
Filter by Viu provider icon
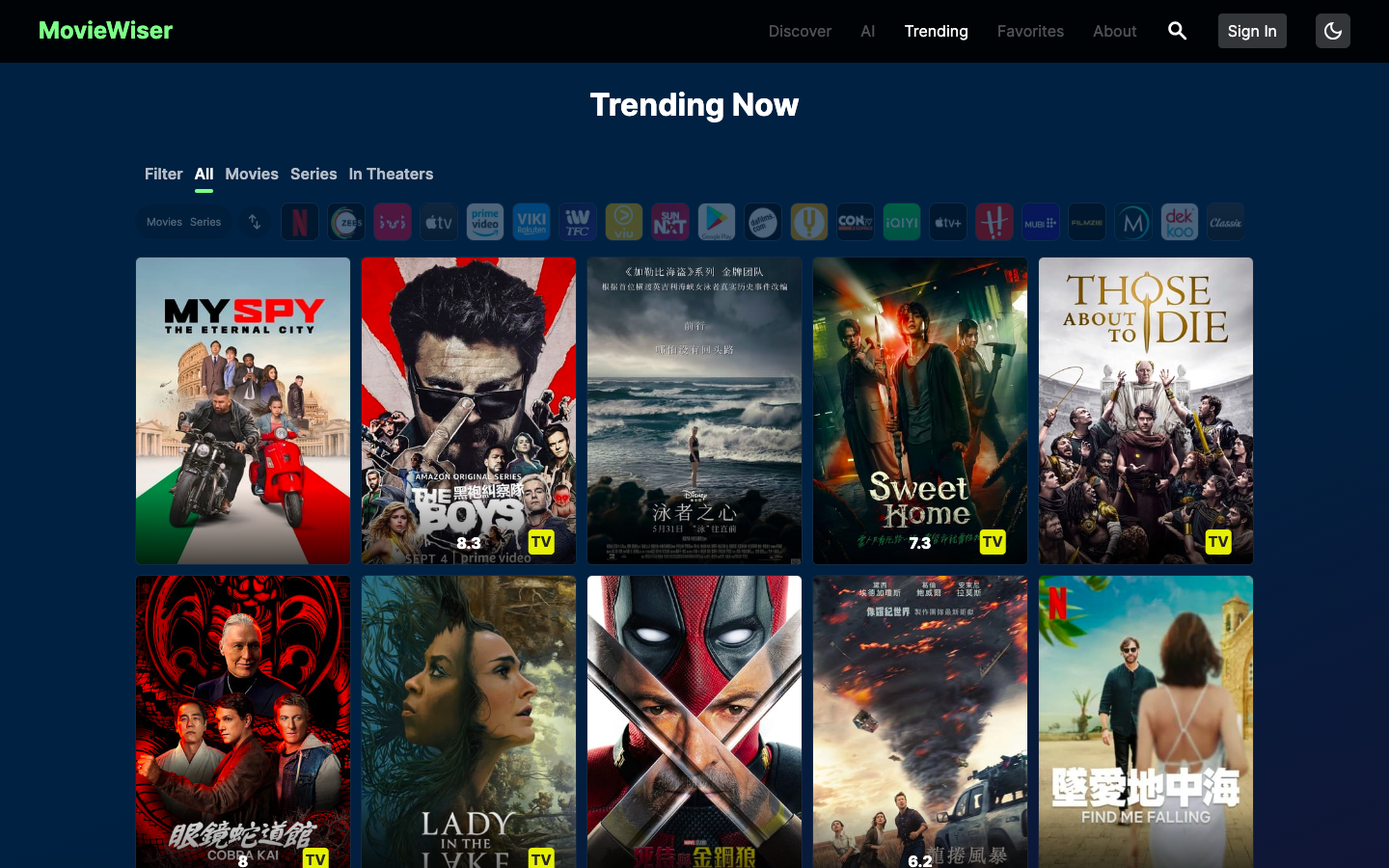[x=624, y=223]
